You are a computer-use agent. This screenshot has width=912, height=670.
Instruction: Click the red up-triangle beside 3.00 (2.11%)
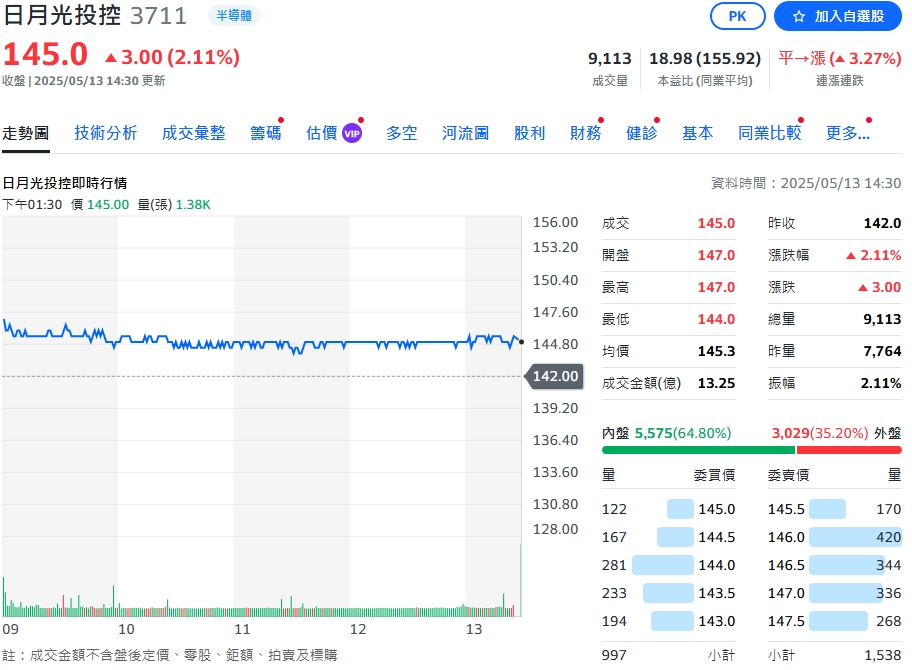110,57
